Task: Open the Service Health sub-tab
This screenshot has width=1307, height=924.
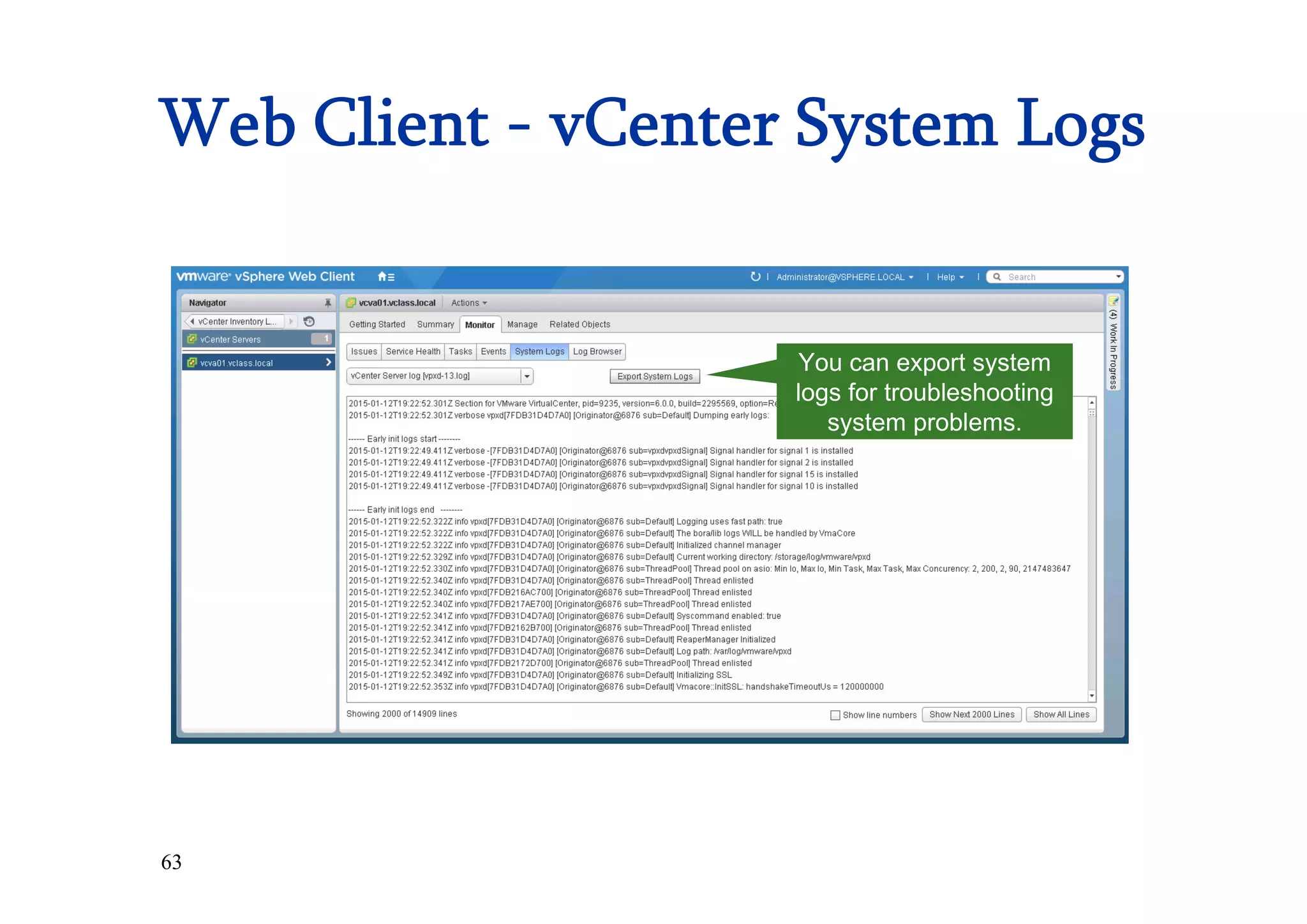Action: [x=413, y=352]
